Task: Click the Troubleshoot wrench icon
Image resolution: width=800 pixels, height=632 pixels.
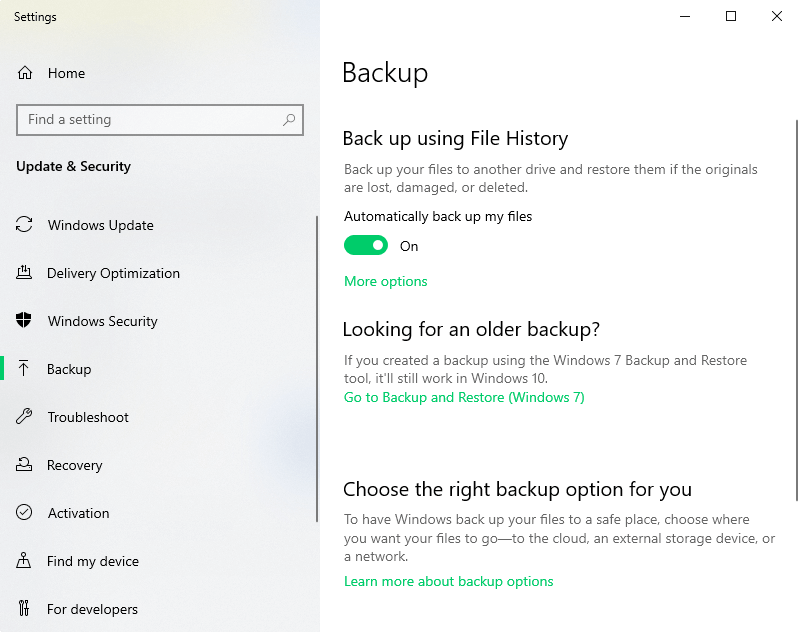Action: [25, 417]
